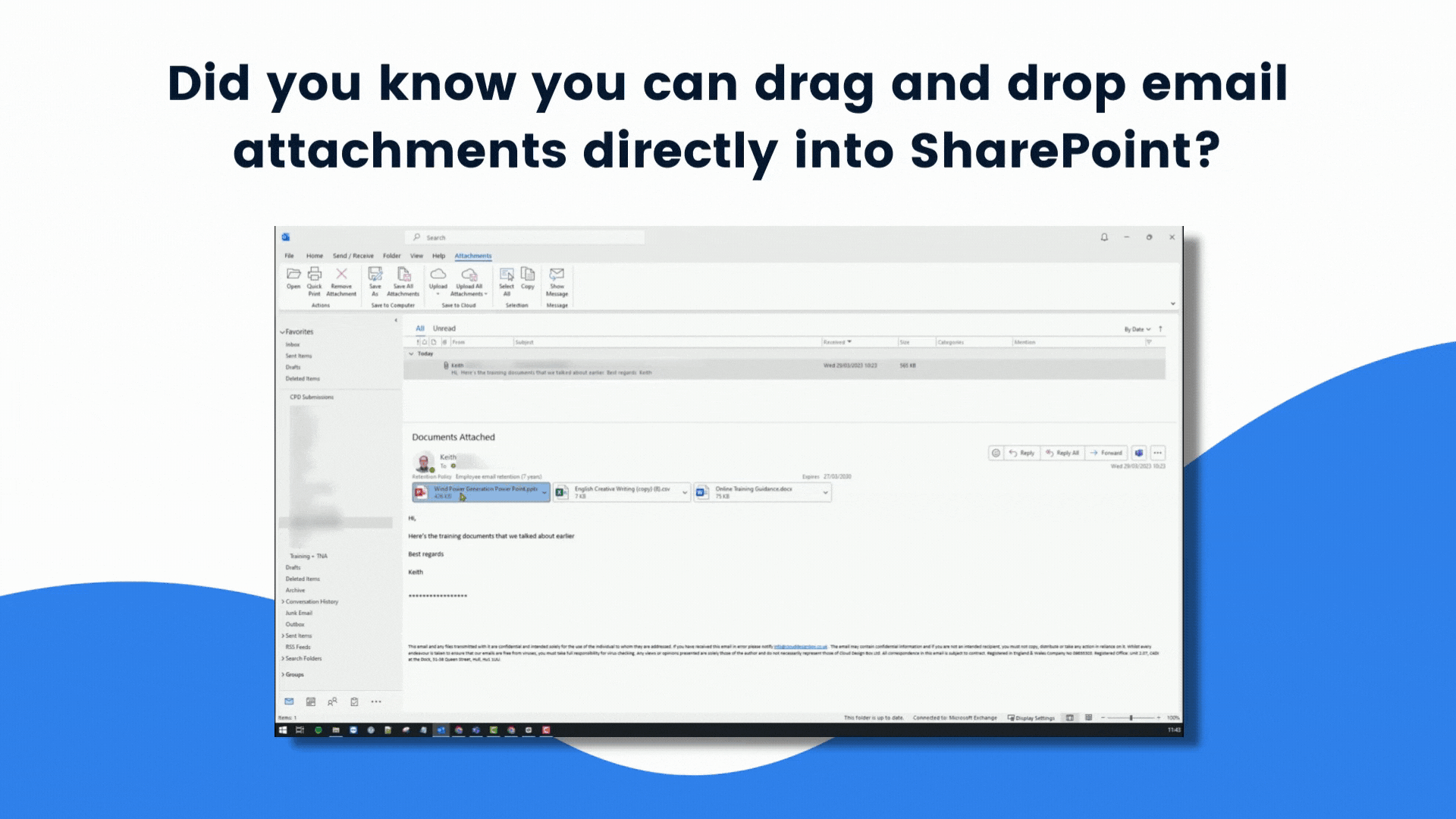Click Display Settings in status bar
Viewport: 1456px width, 819px height.
(1031, 717)
